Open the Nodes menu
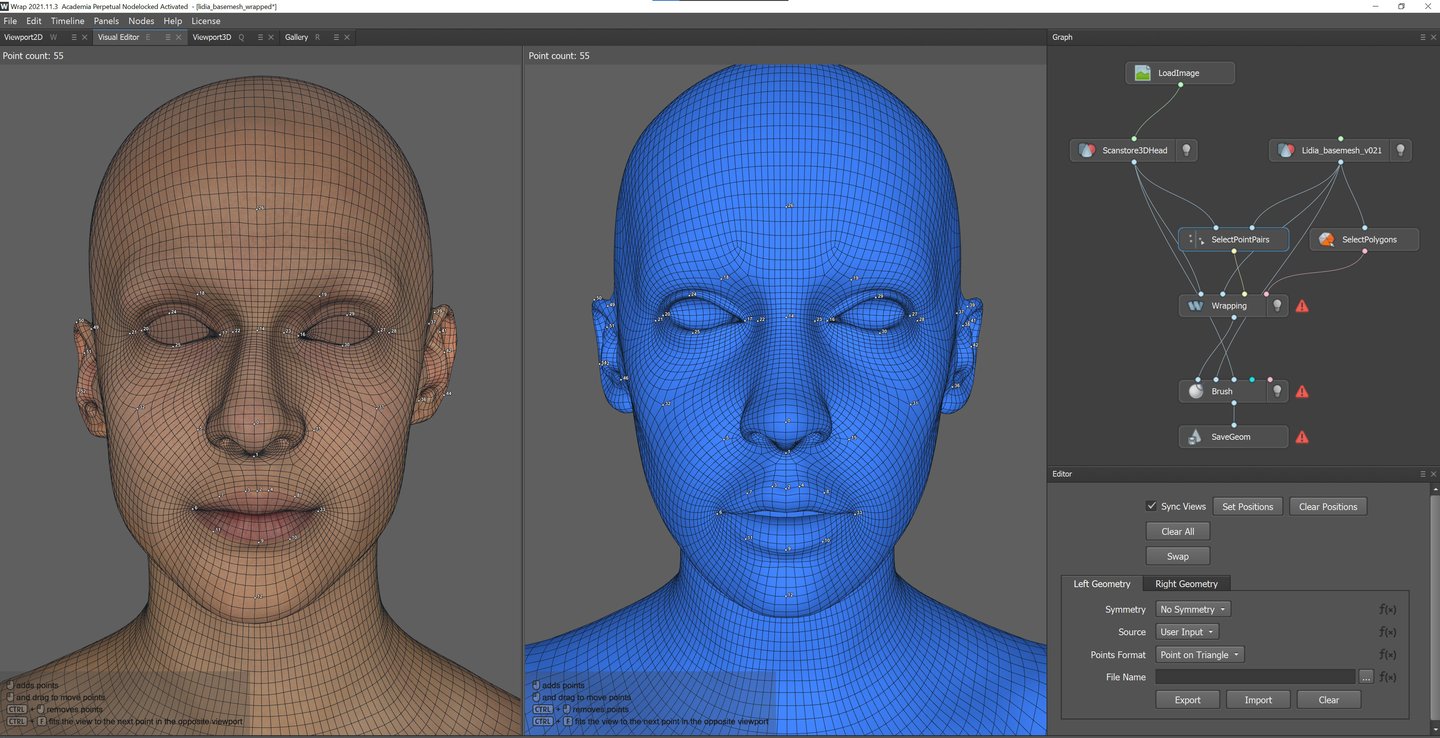Viewport: 1440px width, 738px height. pyautogui.click(x=141, y=21)
